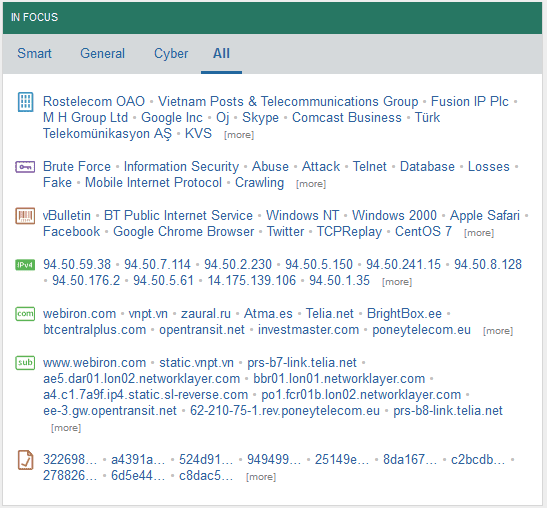Switch to the Smart tab
This screenshot has width=547, height=508.
click(35, 53)
